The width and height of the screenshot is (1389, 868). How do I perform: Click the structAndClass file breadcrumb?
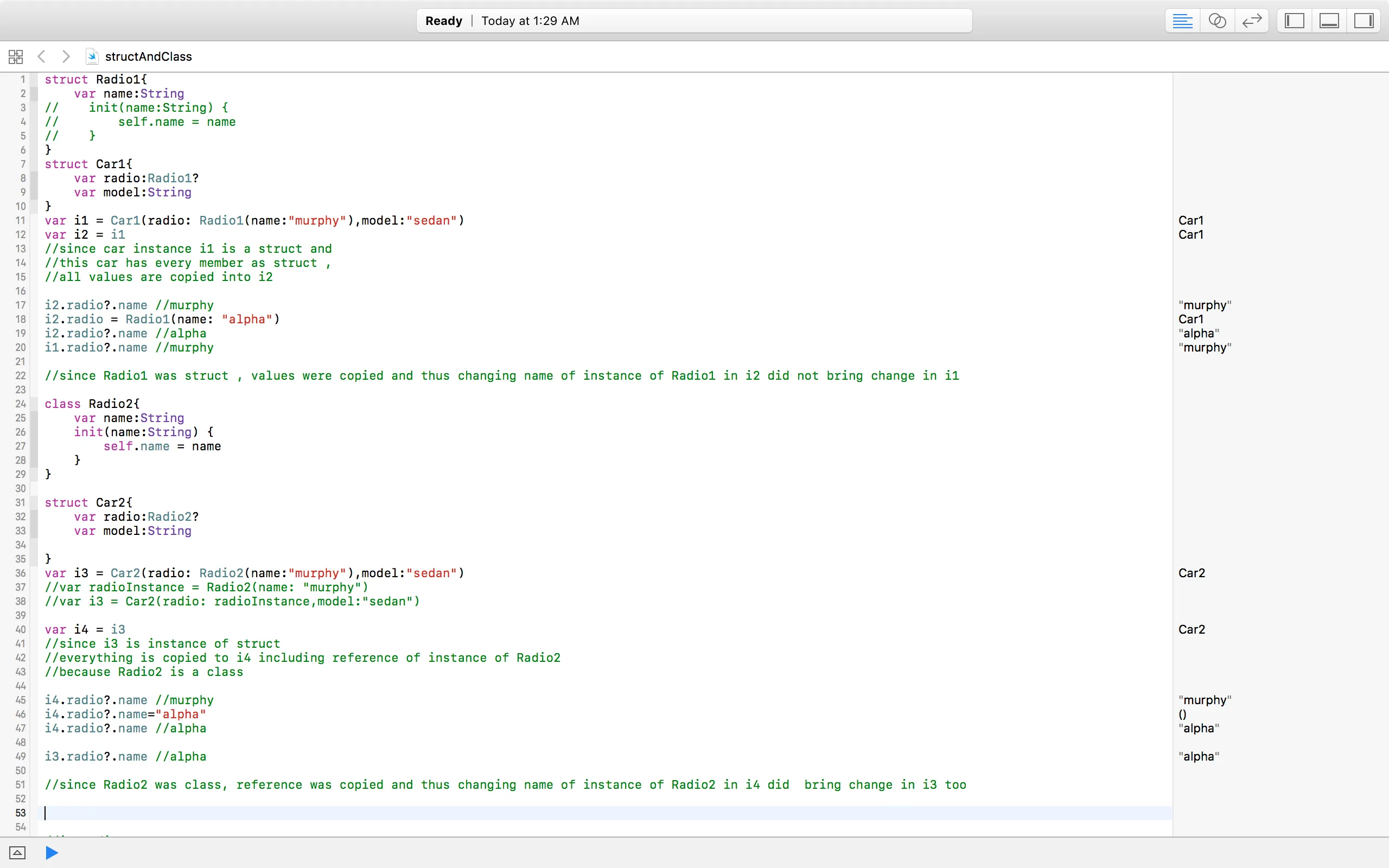click(x=148, y=56)
